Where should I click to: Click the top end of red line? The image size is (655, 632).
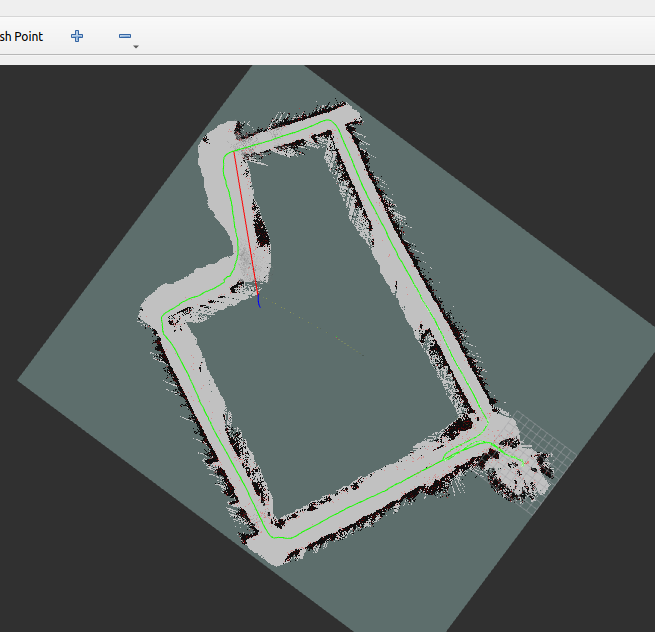click(x=234, y=151)
